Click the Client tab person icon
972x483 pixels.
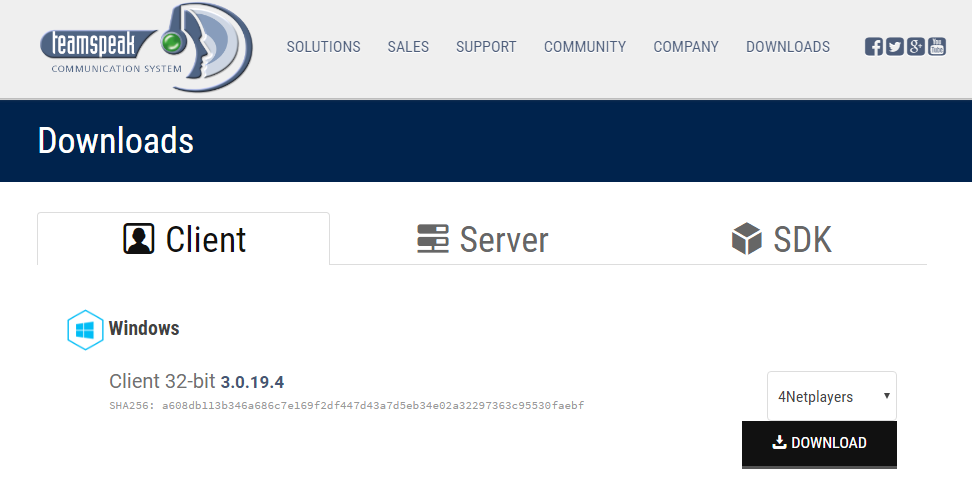[139, 239]
